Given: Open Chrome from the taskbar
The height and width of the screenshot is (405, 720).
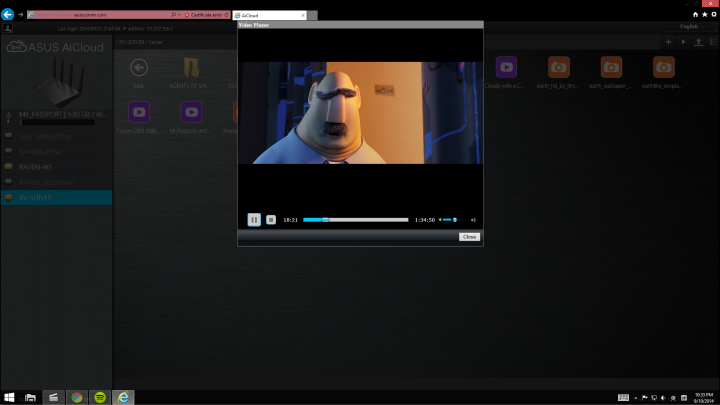Looking at the screenshot, I should point(77,397).
